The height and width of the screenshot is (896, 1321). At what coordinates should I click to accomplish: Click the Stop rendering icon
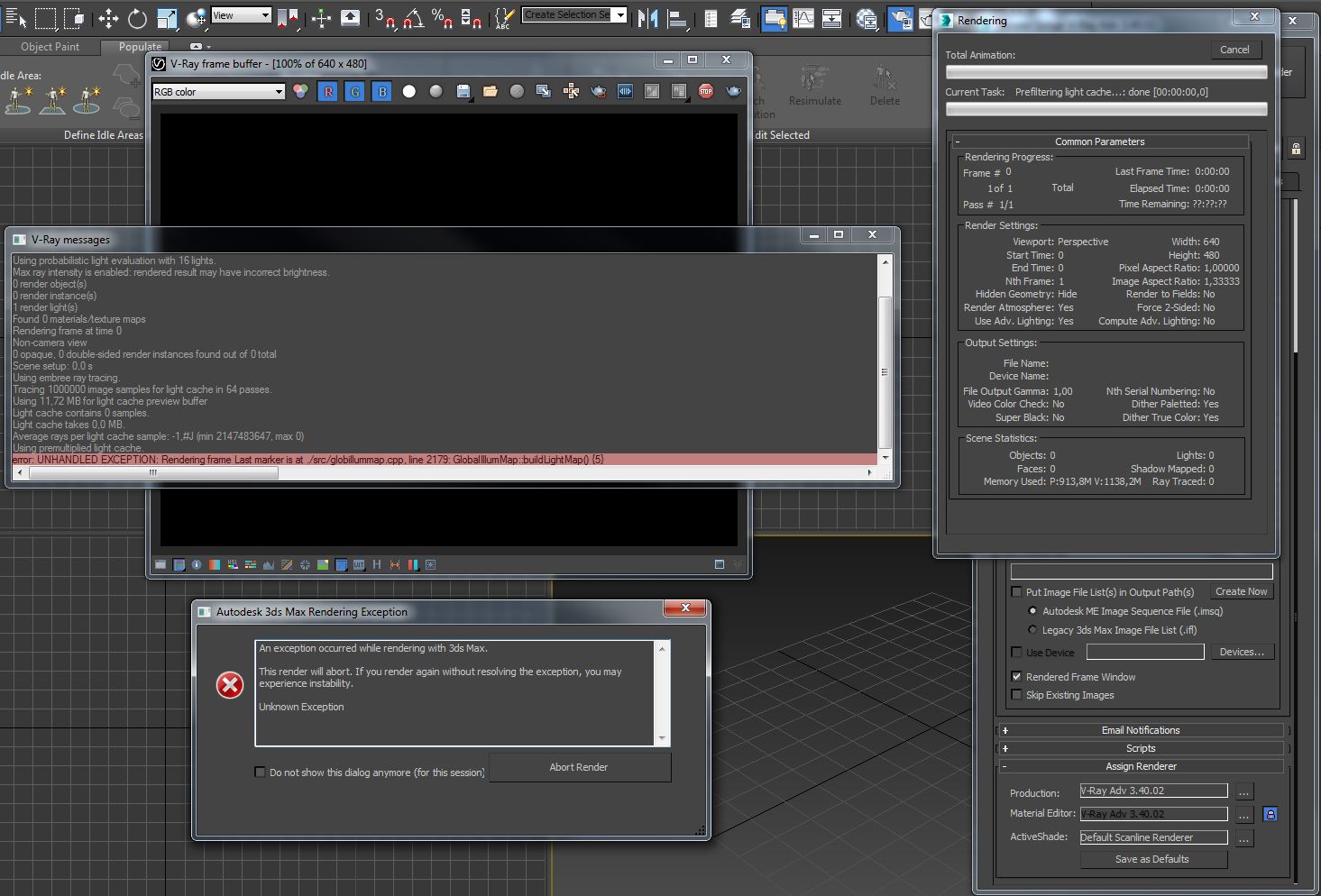coord(706,91)
